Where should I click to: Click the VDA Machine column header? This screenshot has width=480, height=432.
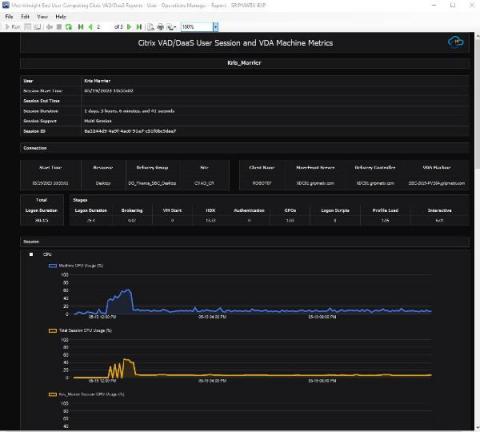(x=437, y=168)
